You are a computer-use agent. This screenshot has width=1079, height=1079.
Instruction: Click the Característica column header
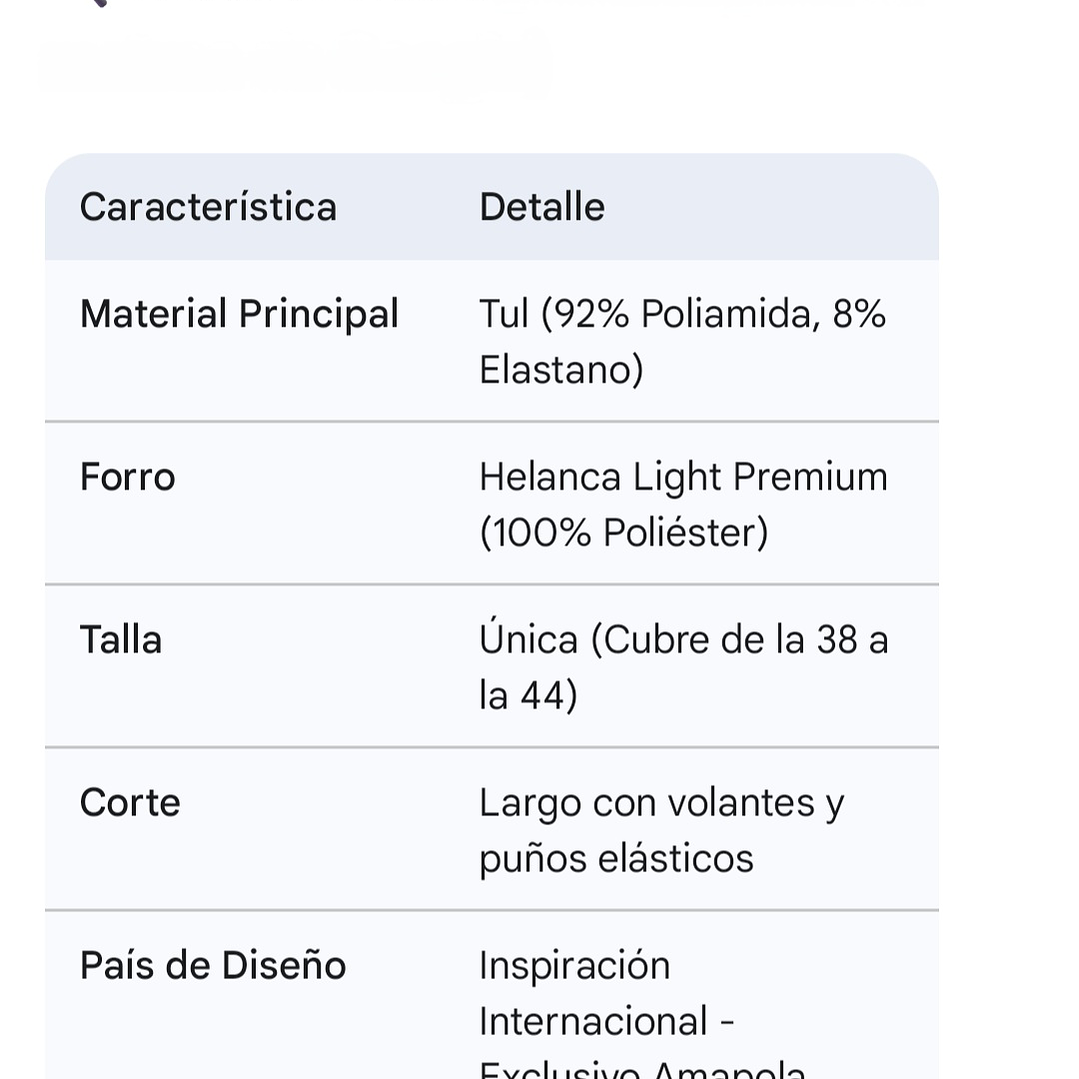(208, 207)
